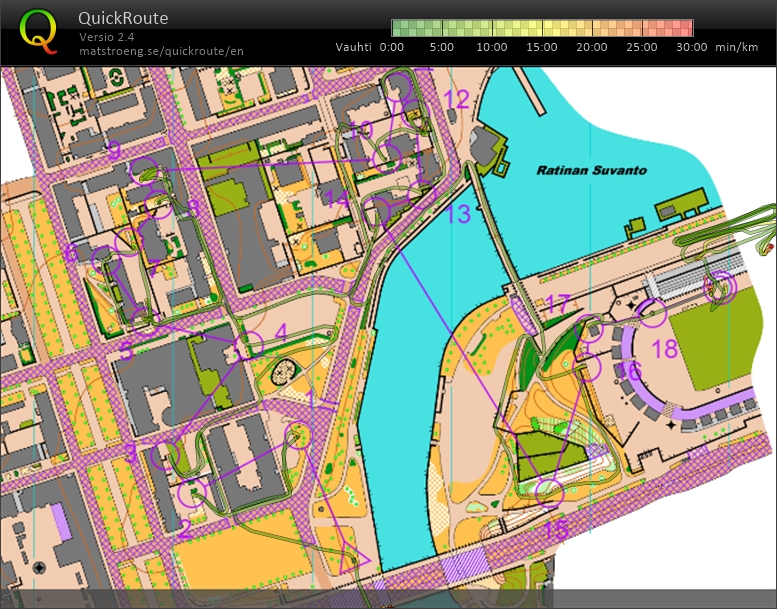The width and height of the screenshot is (777, 609).
Task: Click control circle 1
Action: [299, 435]
